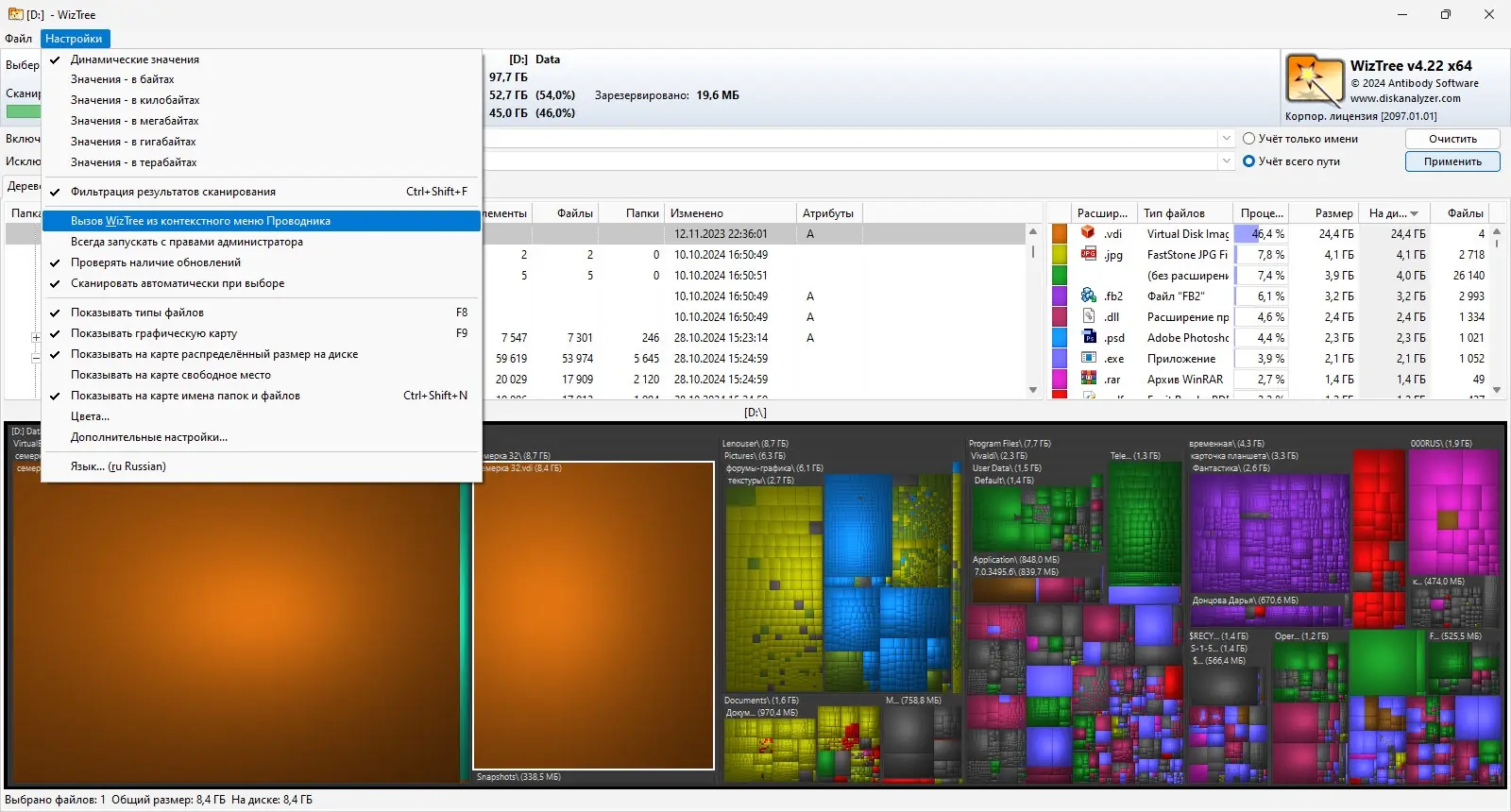Image resolution: width=1511 pixels, height=812 pixels.
Task: Click the Program Files\ (7,7 ГБ) treemap label
Action: point(1010,444)
